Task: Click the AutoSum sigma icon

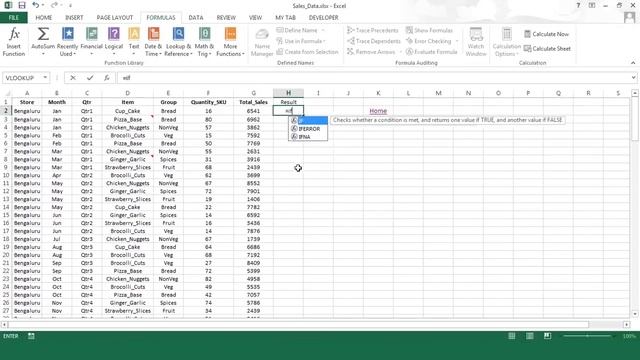Action: tap(43, 34)
